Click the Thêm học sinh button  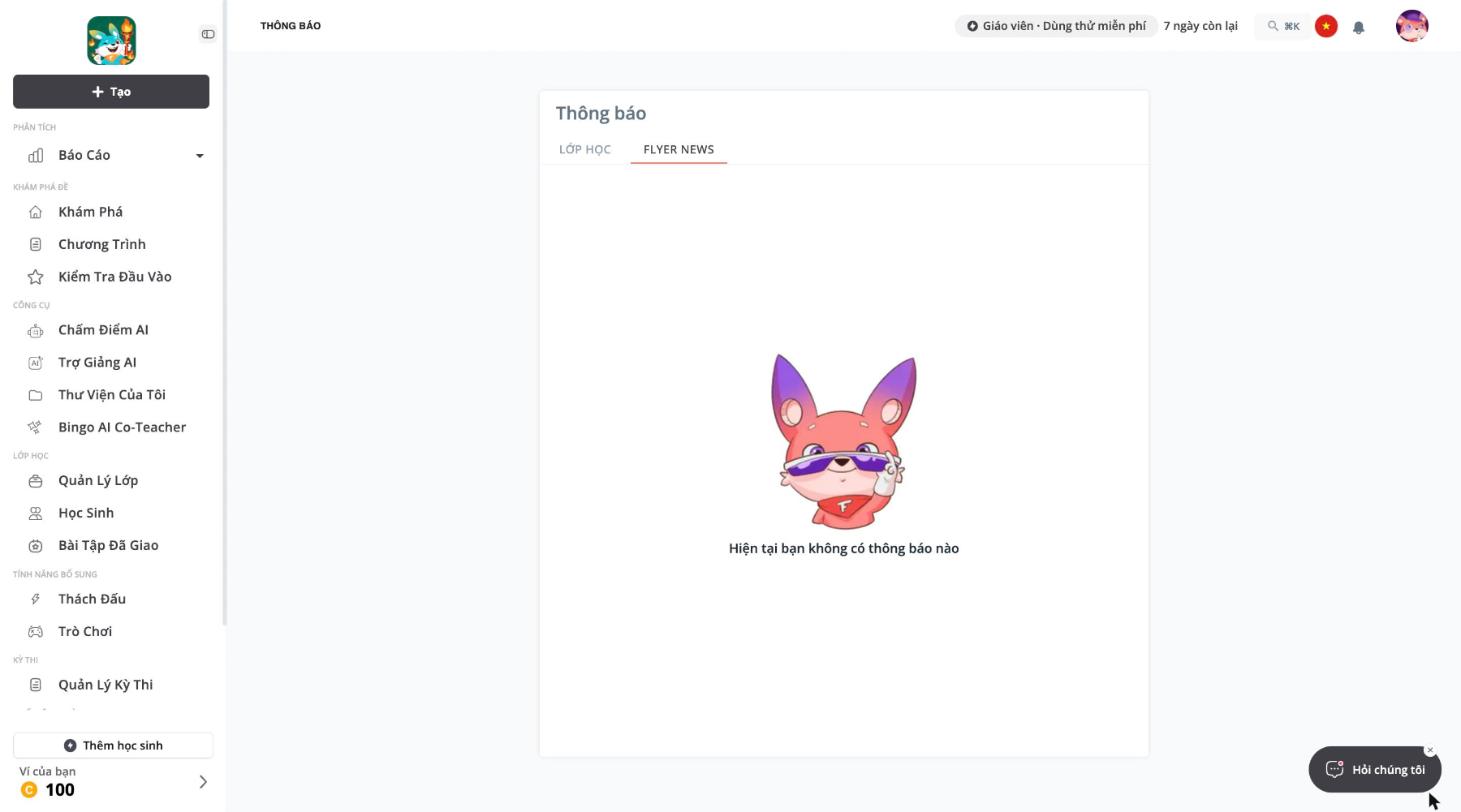[x=113, y=745]
